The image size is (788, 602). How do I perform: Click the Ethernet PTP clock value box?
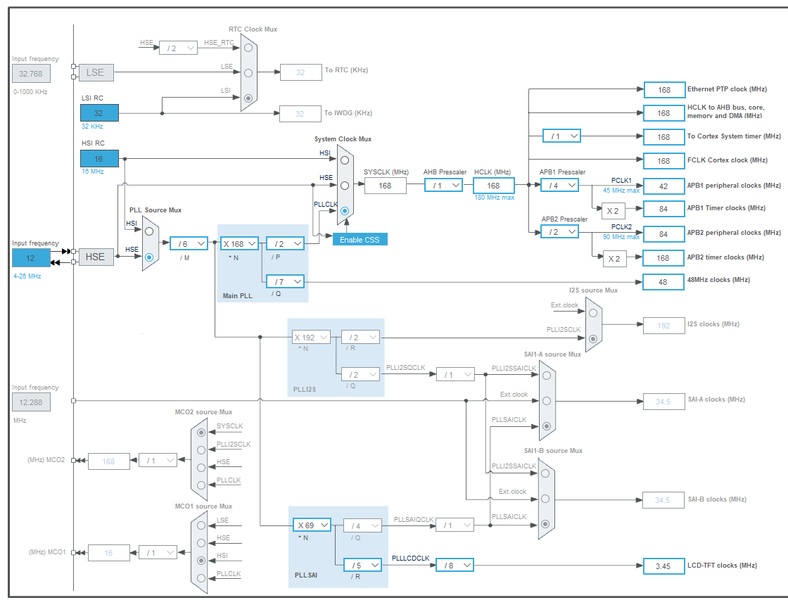664,90
